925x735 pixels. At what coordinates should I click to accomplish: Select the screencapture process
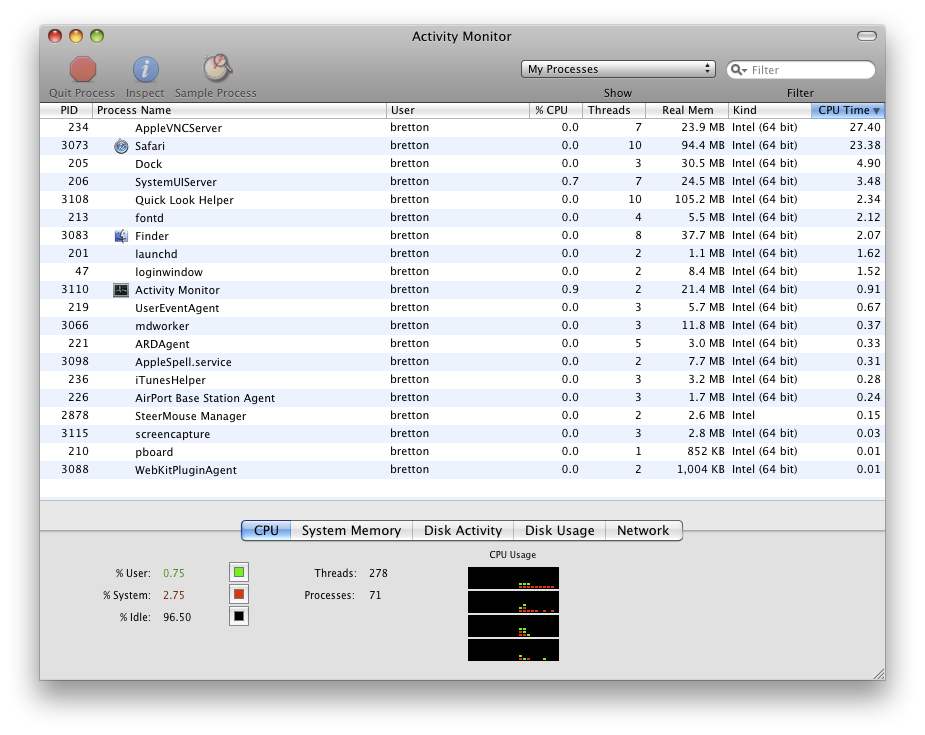tap(462, 434)
